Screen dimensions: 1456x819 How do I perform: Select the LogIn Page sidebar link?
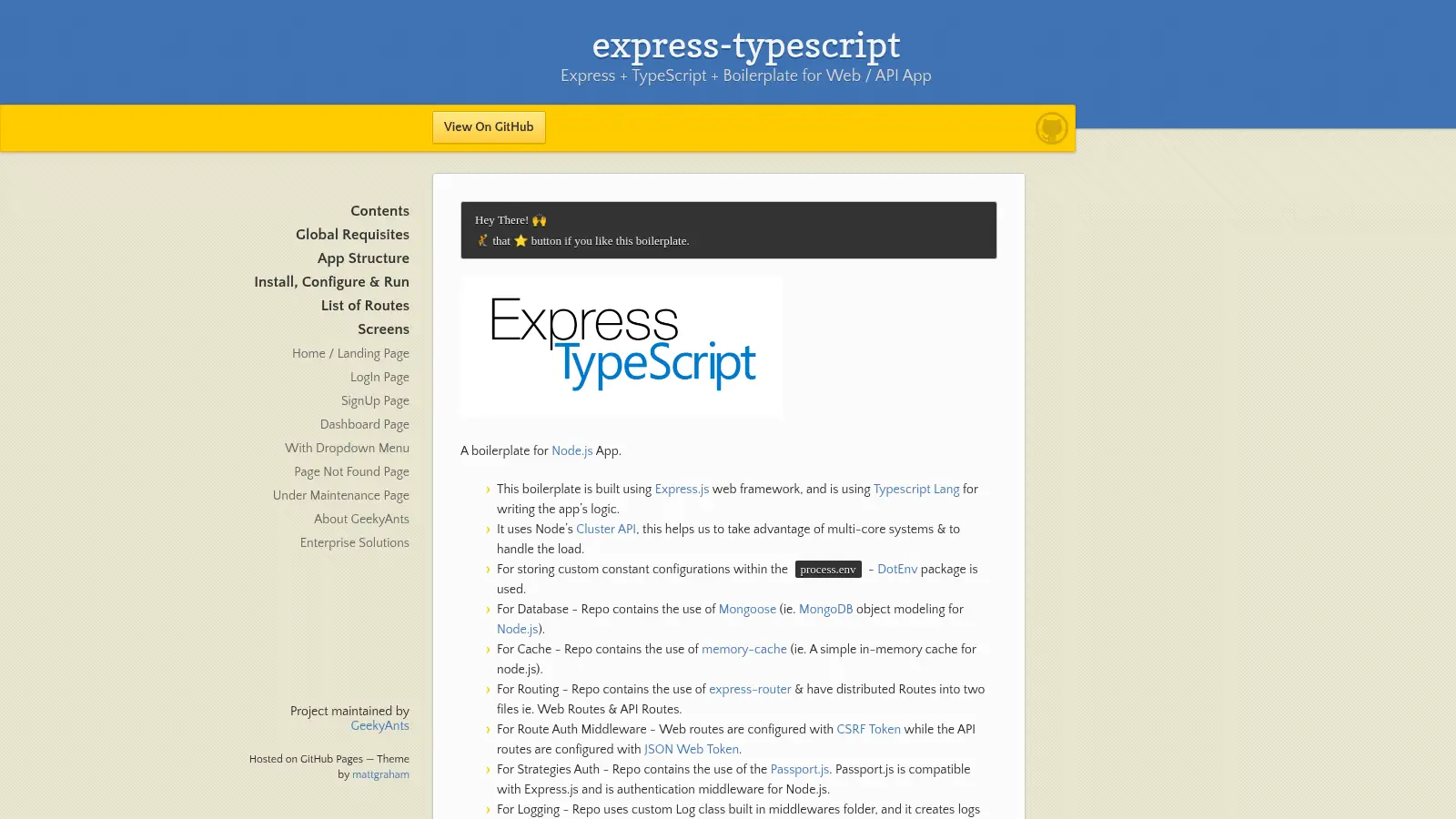(x=379, y=378)
